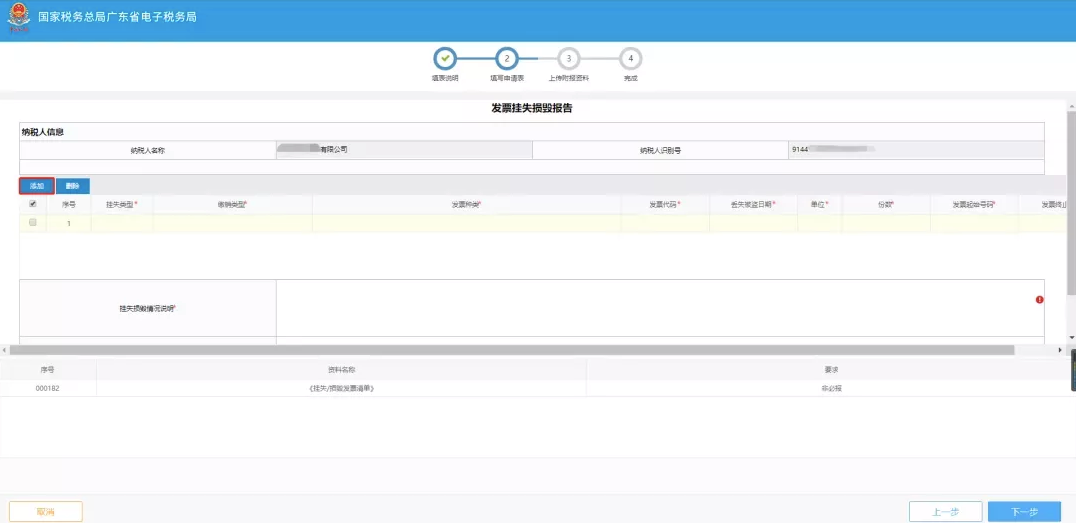1076x523 pixels.
Task: Open 挂失类型 cell in row 1
Action: coord(121,223)
